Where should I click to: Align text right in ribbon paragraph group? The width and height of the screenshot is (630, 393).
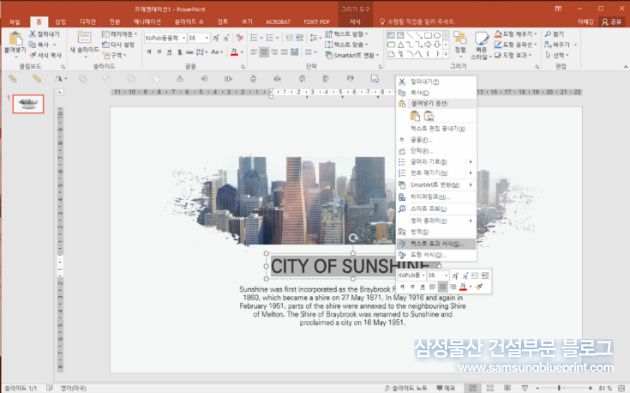274,52
